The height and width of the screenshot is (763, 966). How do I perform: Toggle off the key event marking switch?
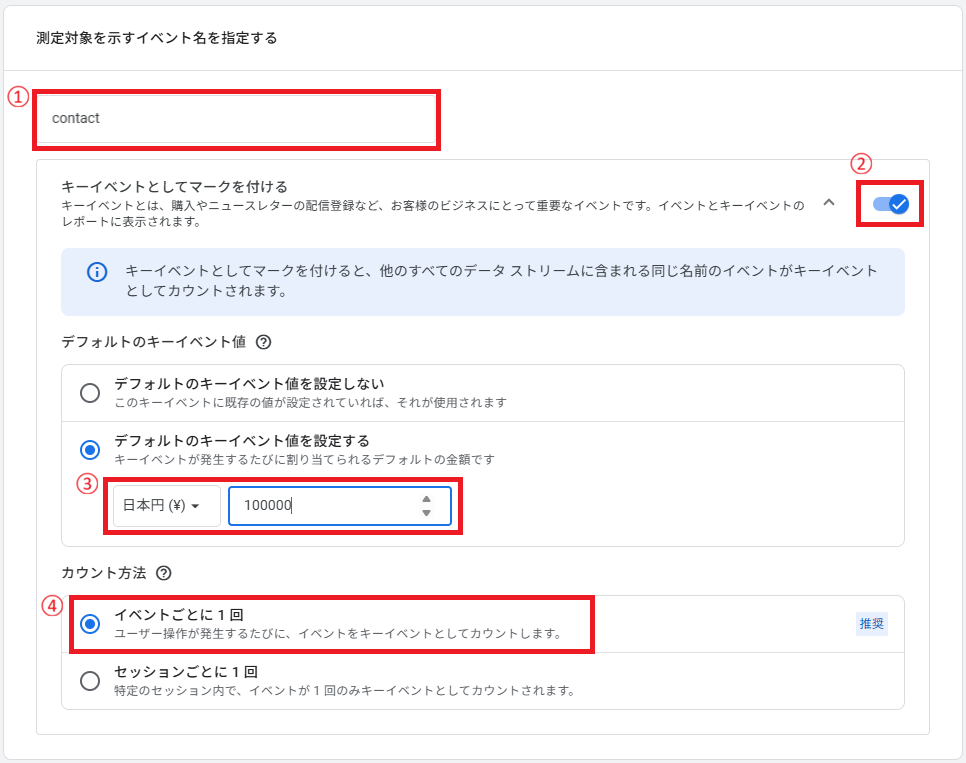point(890,204)
